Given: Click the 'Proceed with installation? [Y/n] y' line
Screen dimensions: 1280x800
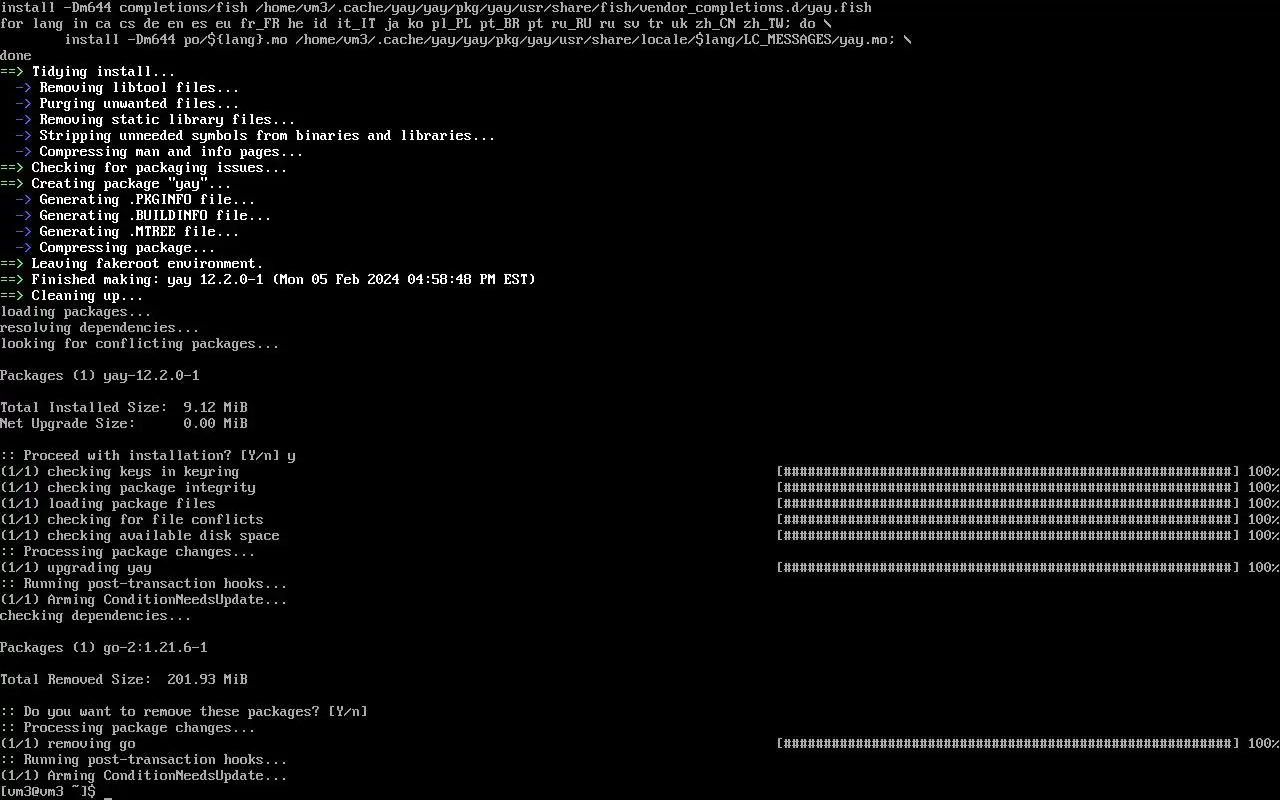Looking at the screenshot, I should (148, 456).
